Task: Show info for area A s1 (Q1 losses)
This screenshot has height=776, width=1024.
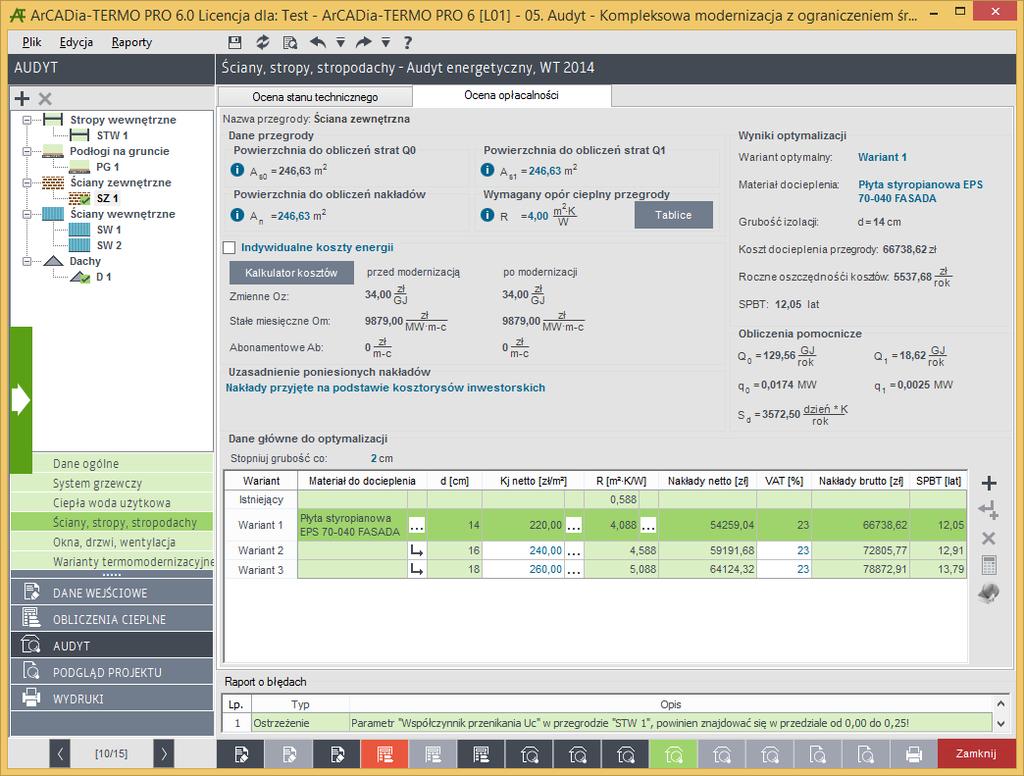Action: [487, 170]
